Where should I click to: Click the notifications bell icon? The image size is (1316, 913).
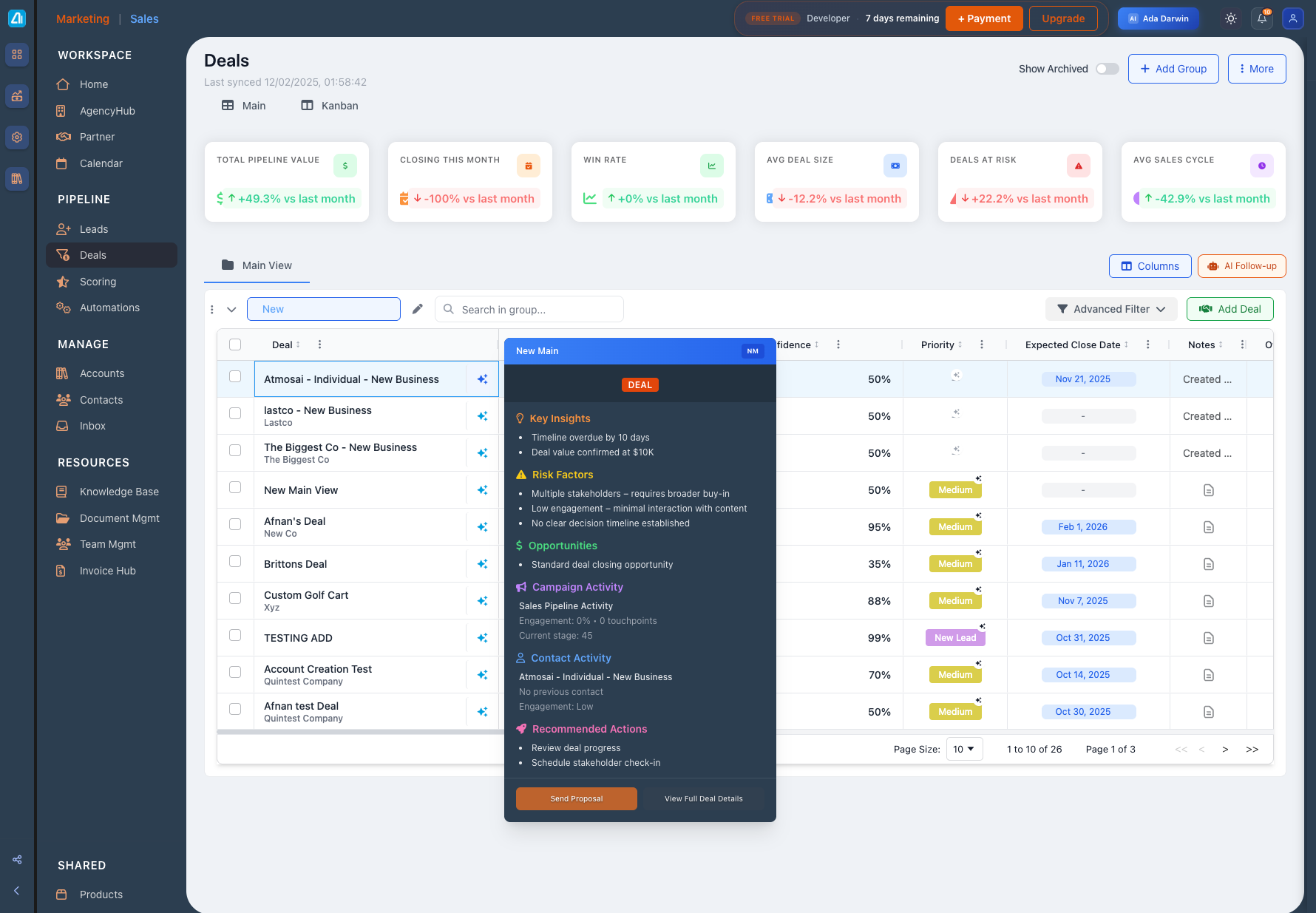[1262, 18]
